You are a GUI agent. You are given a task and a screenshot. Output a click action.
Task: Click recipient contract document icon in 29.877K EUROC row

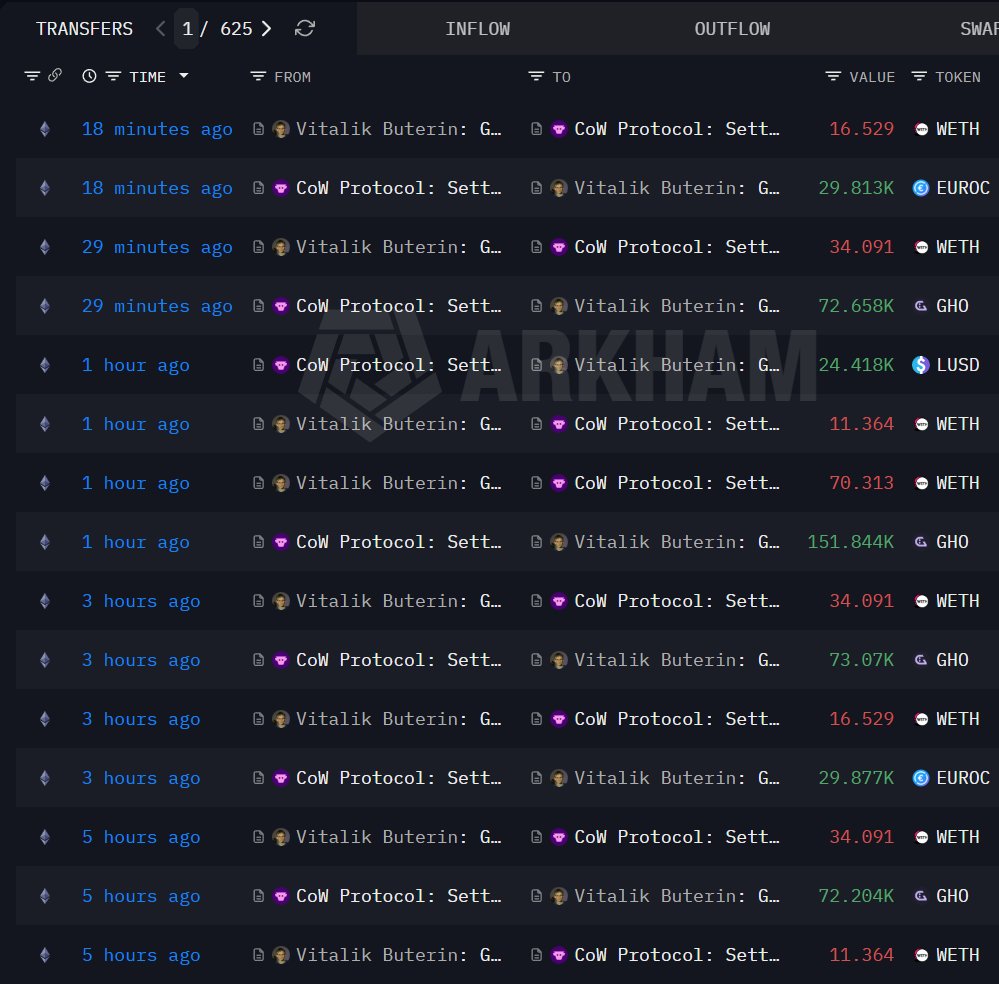click(536, 778)
